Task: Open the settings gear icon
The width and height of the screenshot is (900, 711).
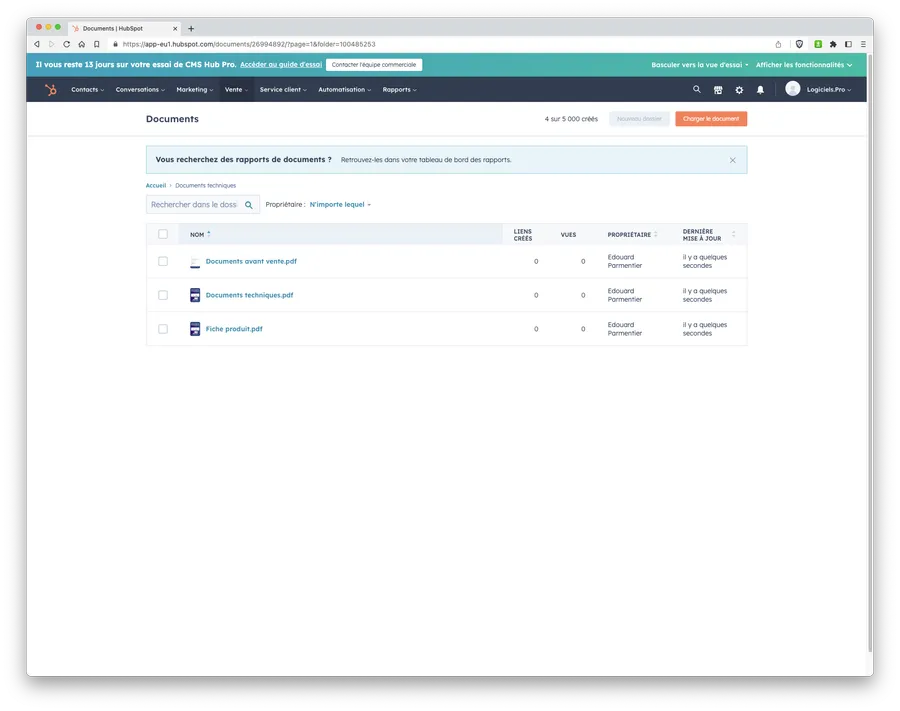Action: click(x=739, y=90)
